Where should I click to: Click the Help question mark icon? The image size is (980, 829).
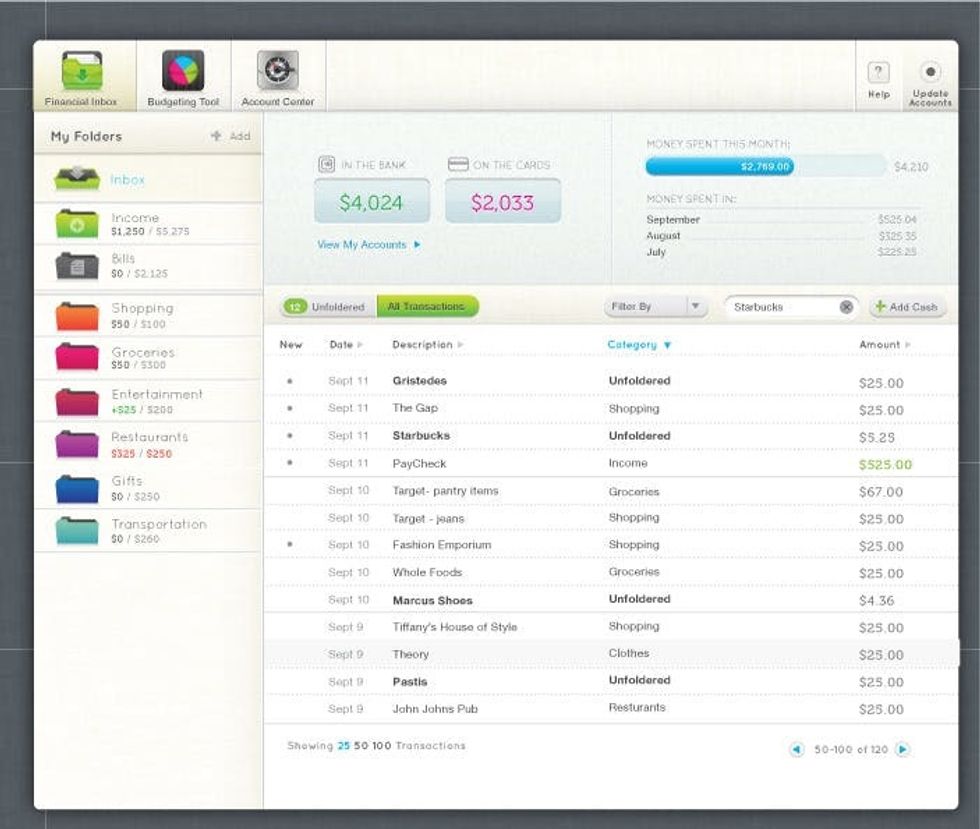tap(878, 73)
